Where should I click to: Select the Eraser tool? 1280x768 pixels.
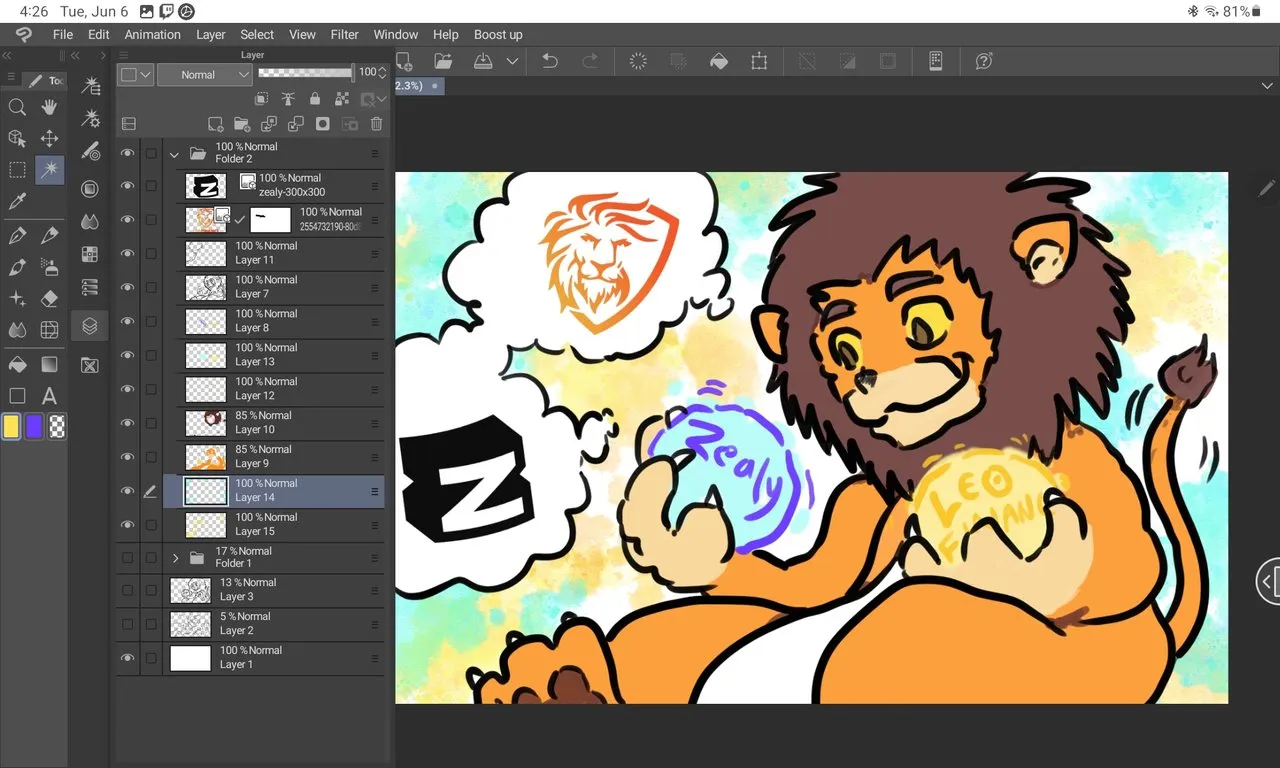click(x=49, y=298)
